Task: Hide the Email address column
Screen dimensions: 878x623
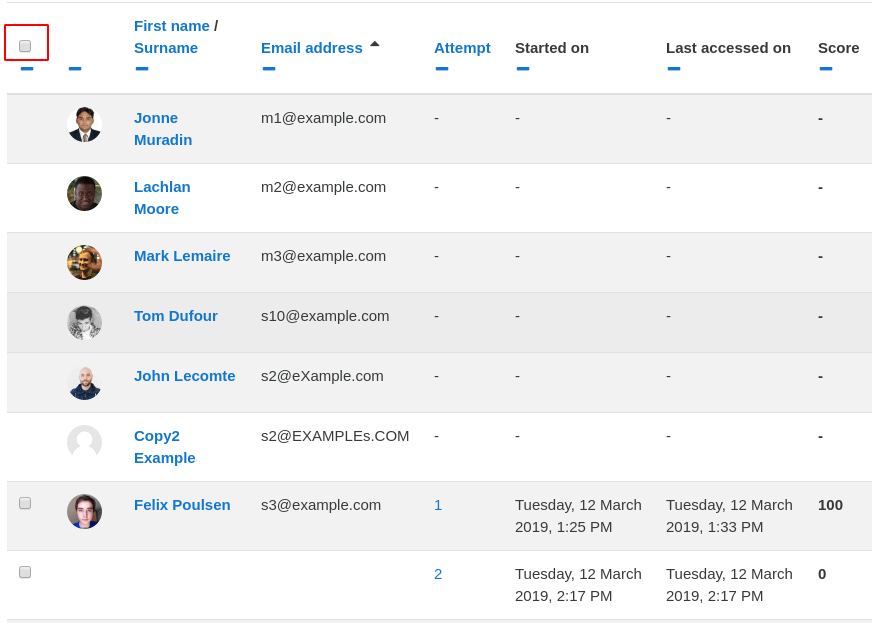Action: (x=269, y=69)
